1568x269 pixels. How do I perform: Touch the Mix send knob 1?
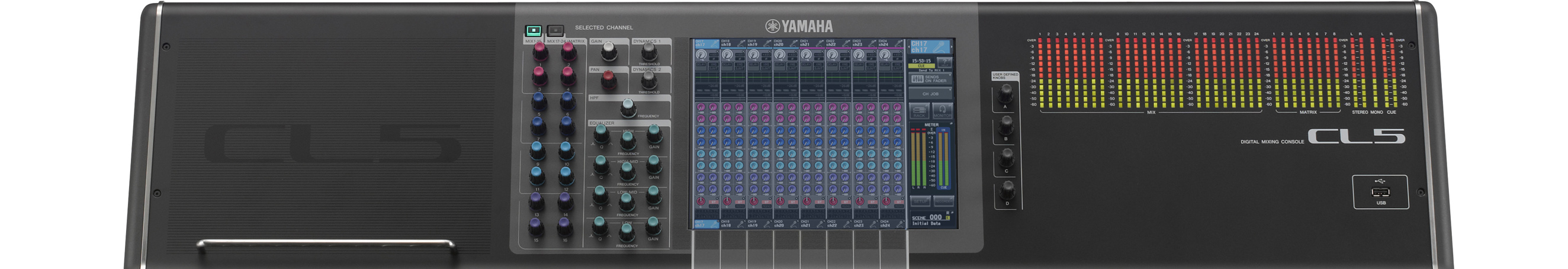point(540,52)
